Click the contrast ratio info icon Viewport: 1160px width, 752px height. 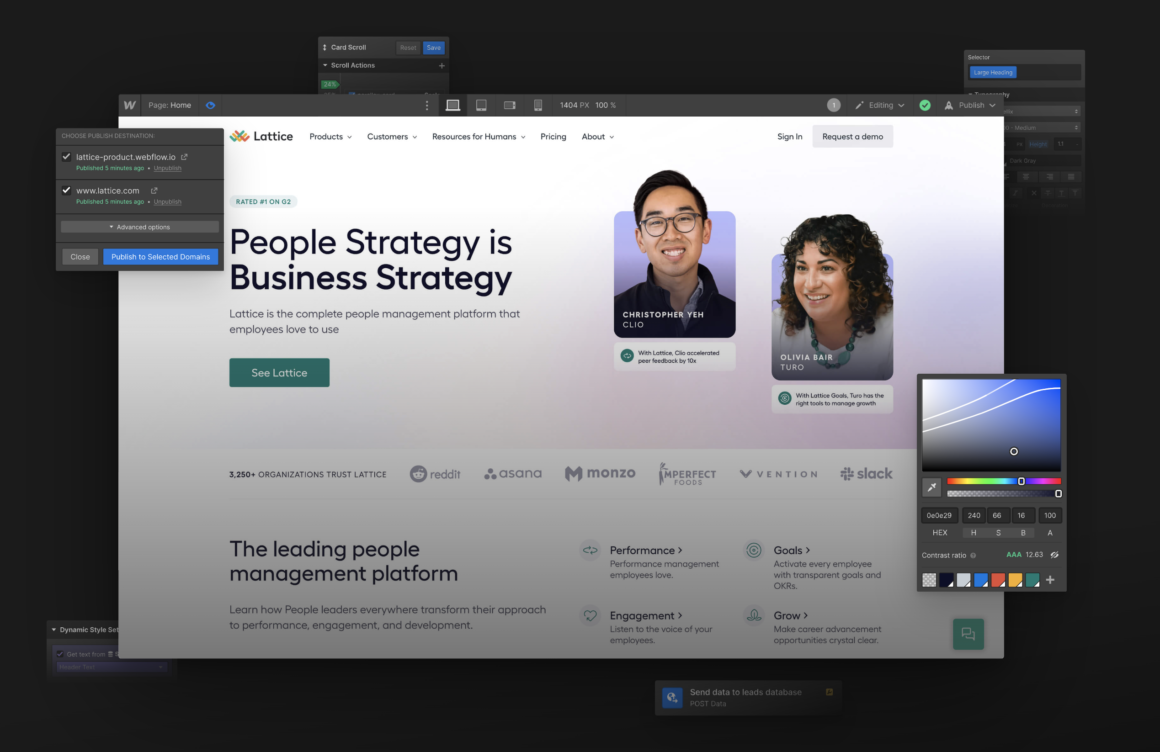pos(973,555)
